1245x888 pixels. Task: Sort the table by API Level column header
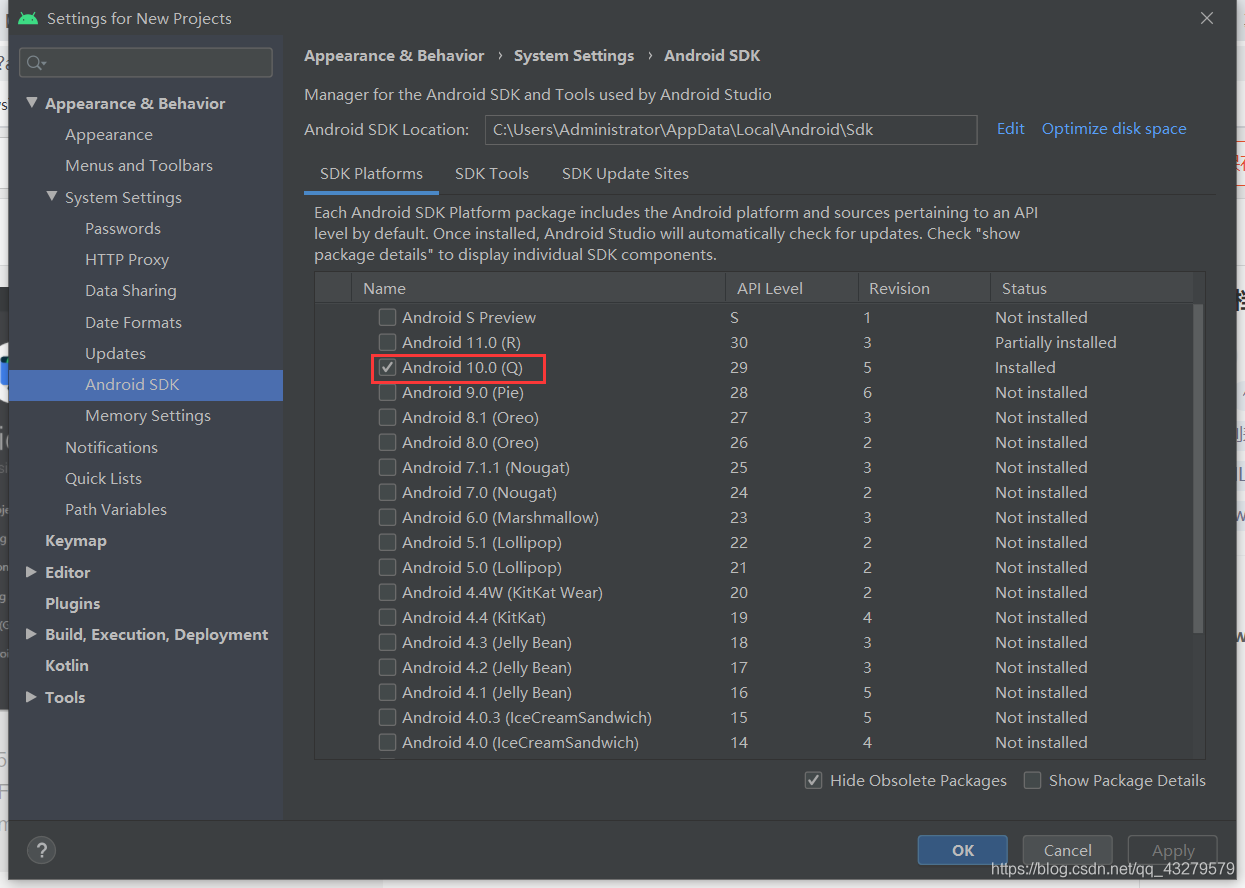pos(792,288)
